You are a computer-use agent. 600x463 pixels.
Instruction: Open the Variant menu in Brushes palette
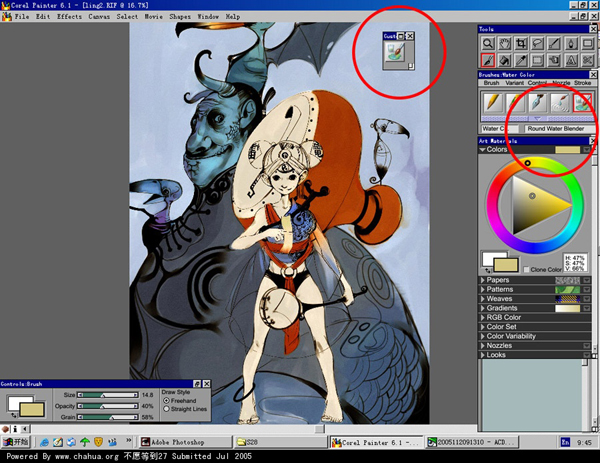click(514, 83)
